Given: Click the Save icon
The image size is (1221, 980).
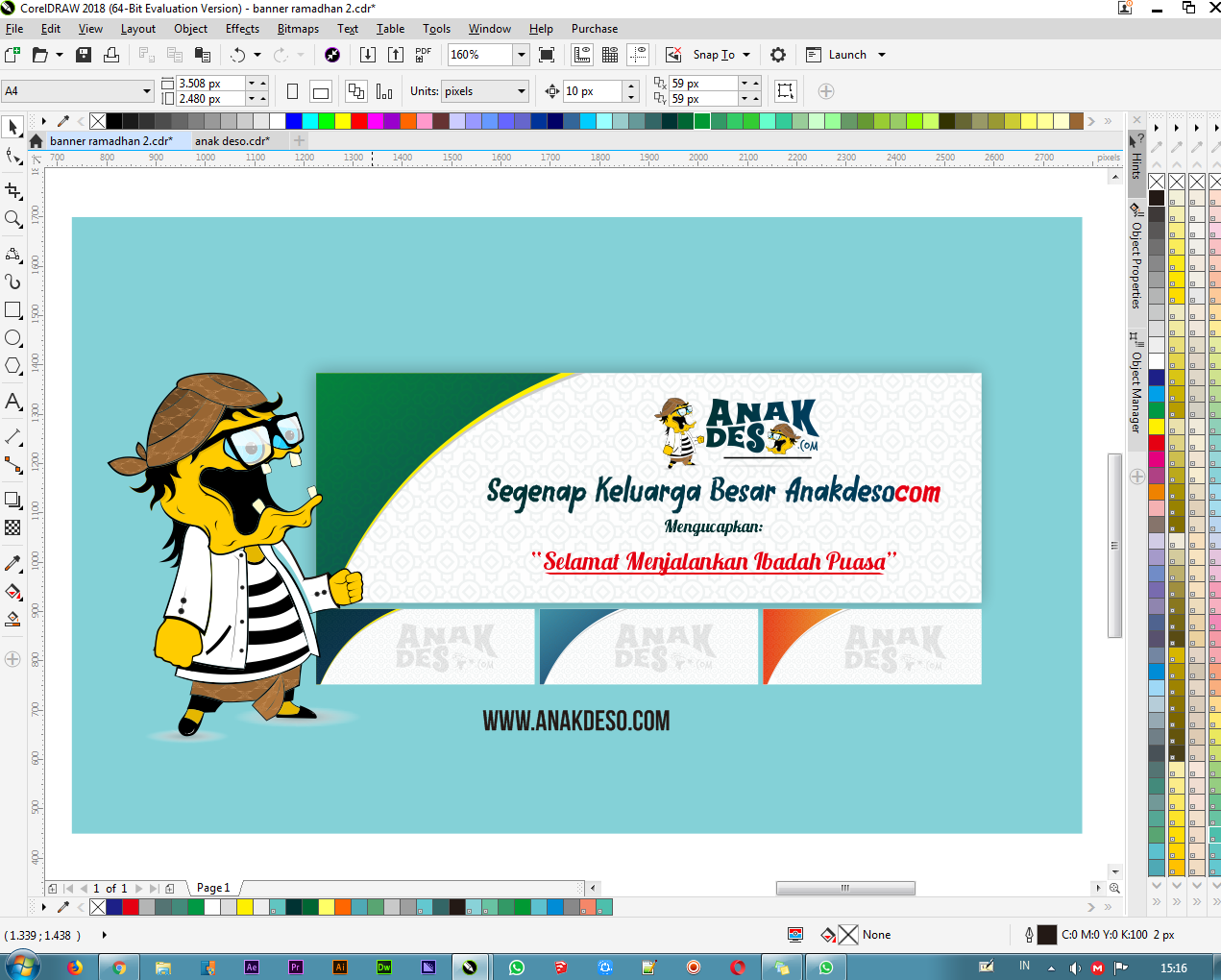Looking at the screenshot, I should point(84,55).
